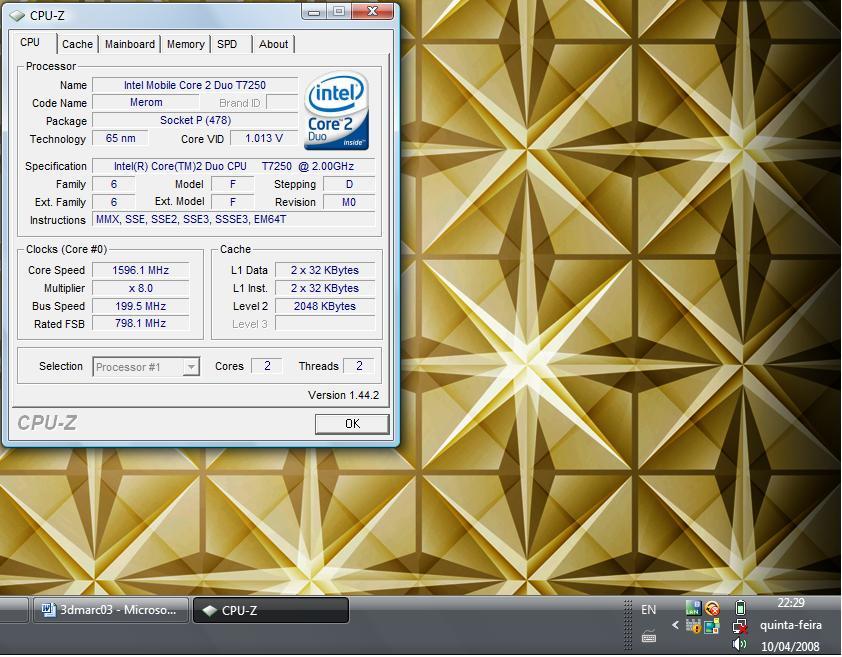Image resolution: width=842 pixels, height=657 pixels.
Task: Open the LAN tray icon
Action: (693, 608)
